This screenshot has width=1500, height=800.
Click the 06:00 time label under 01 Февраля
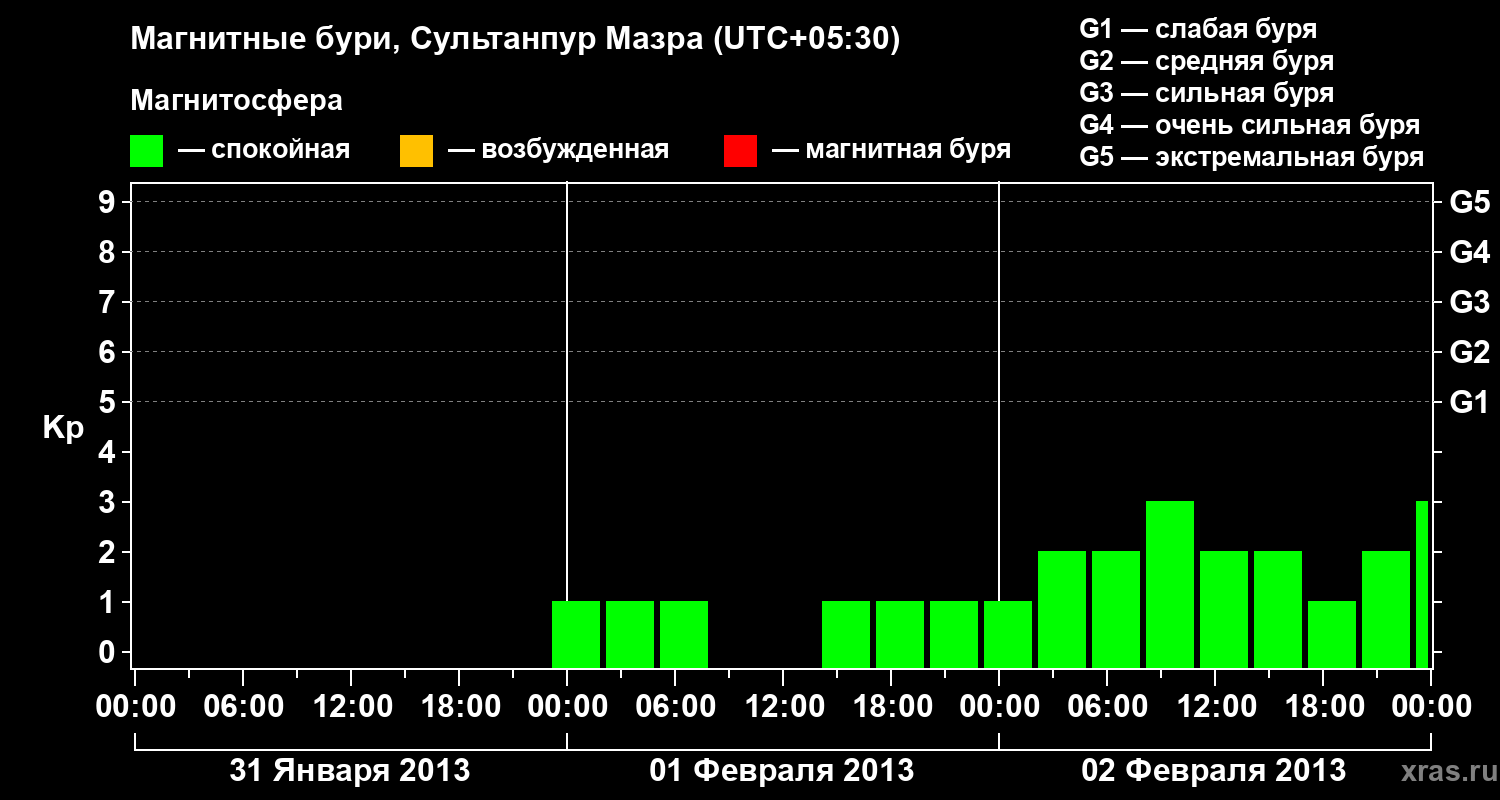[x=676, y=706]
